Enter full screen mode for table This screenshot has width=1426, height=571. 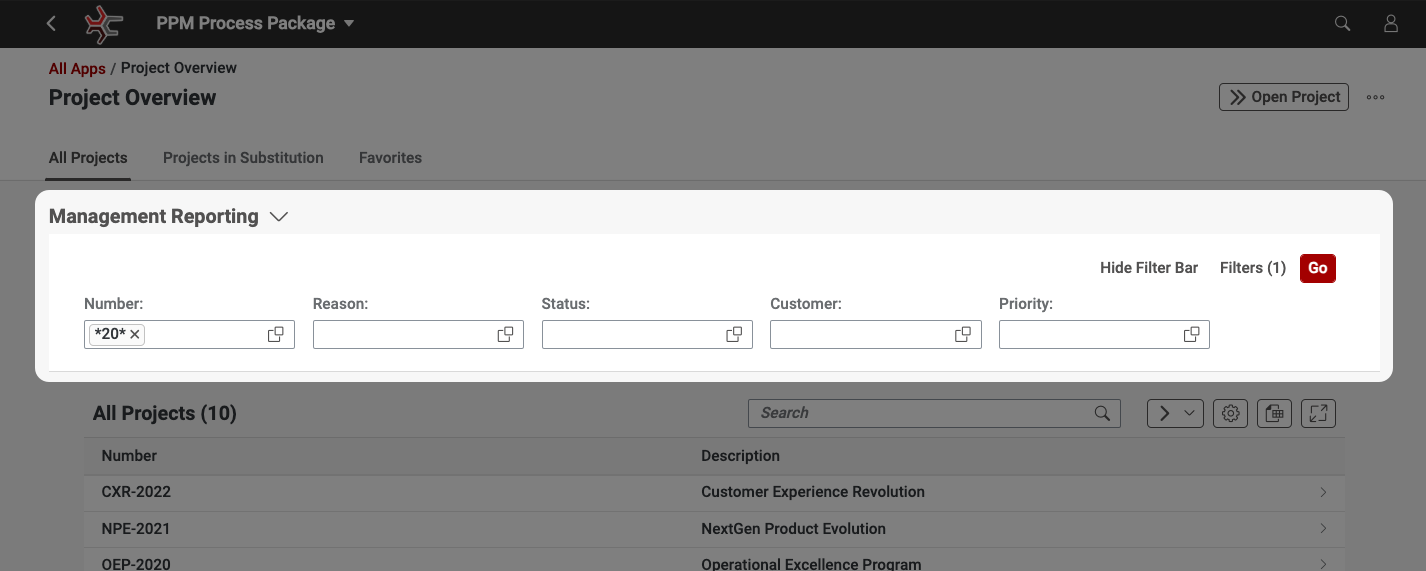click(x=1319, y=413)
